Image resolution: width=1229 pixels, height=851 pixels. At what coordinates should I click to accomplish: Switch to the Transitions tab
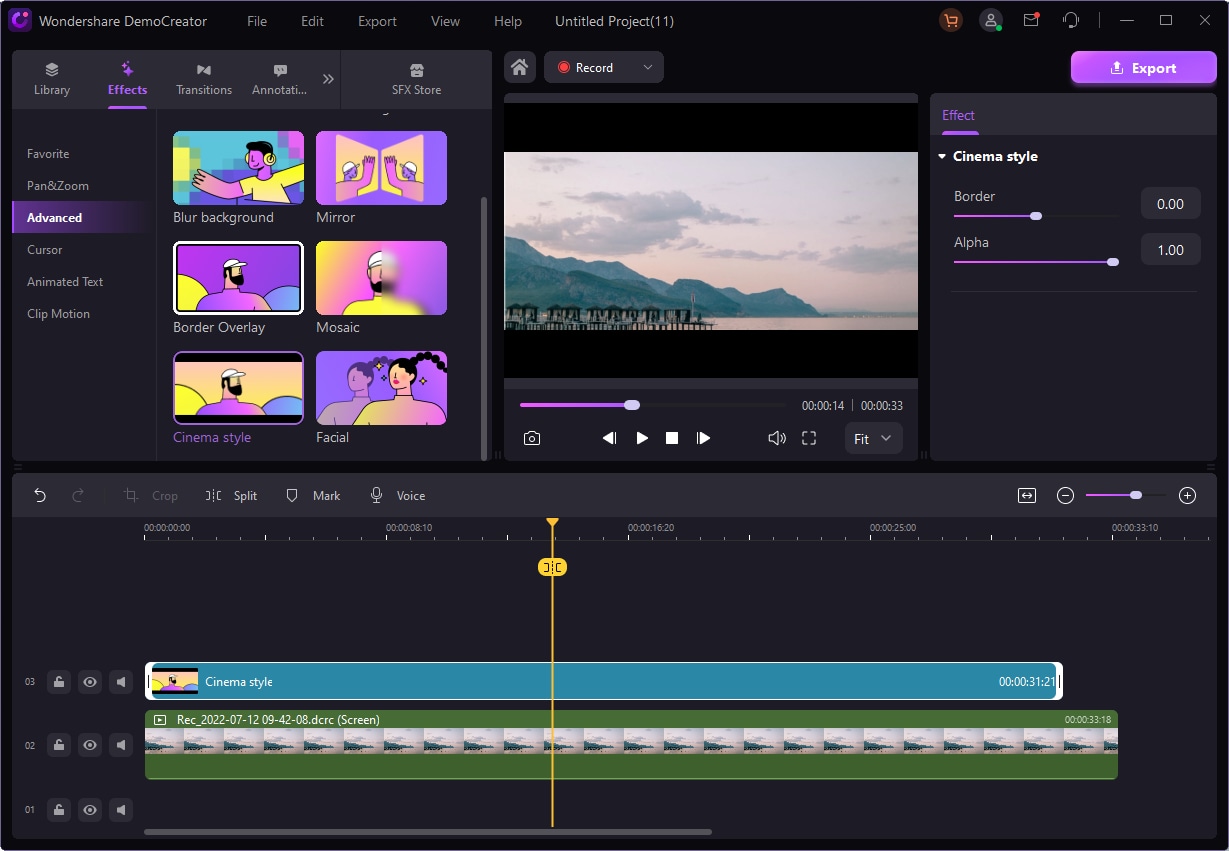[x=204, y=79]
